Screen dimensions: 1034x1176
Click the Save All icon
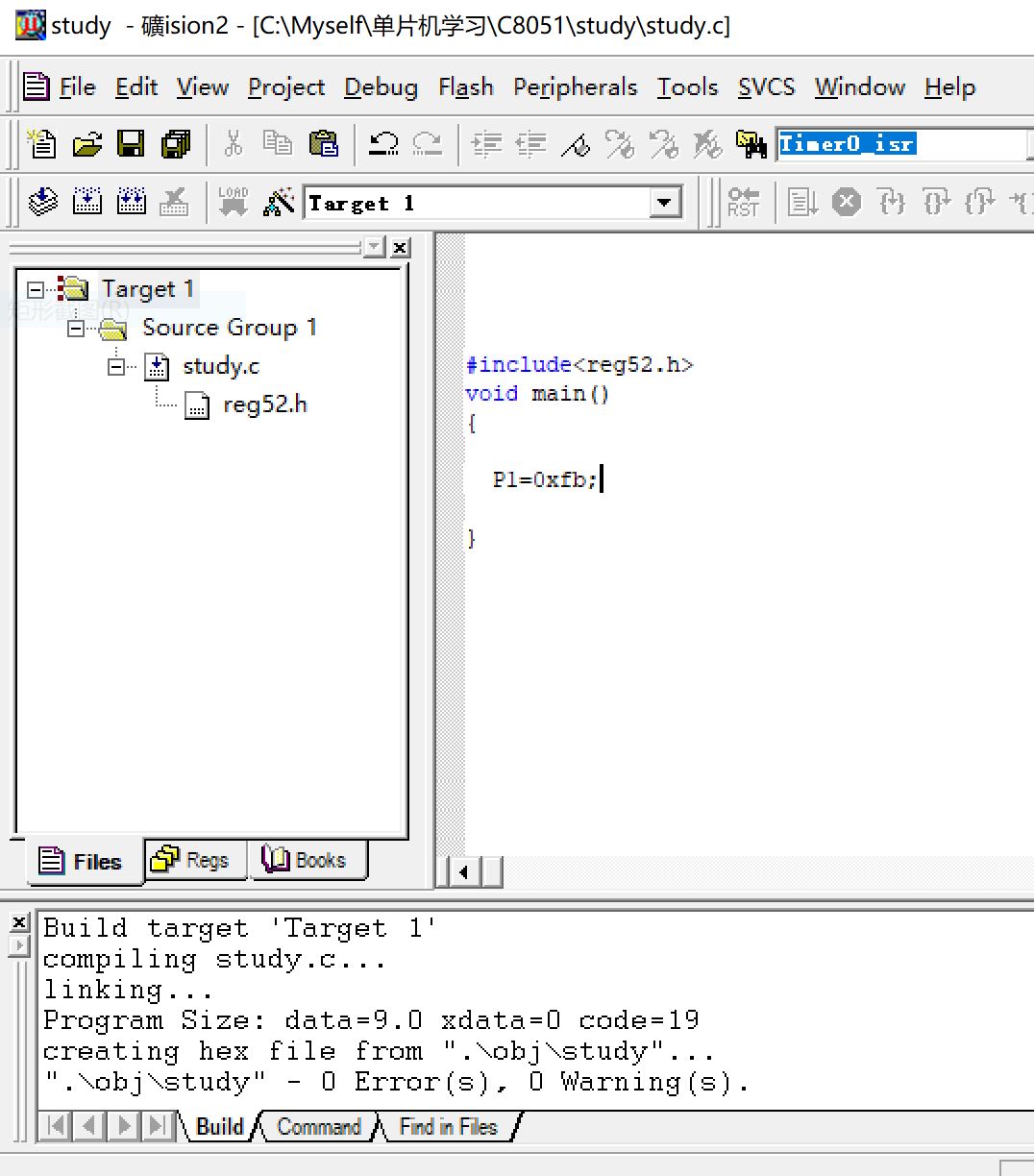point(176,144)
